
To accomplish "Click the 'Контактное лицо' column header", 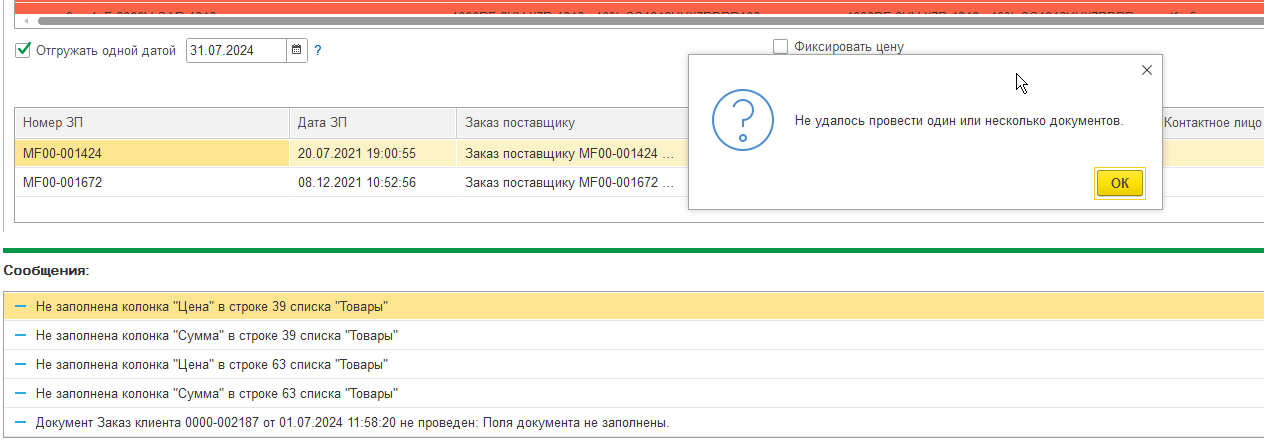I will [1211, 122].
